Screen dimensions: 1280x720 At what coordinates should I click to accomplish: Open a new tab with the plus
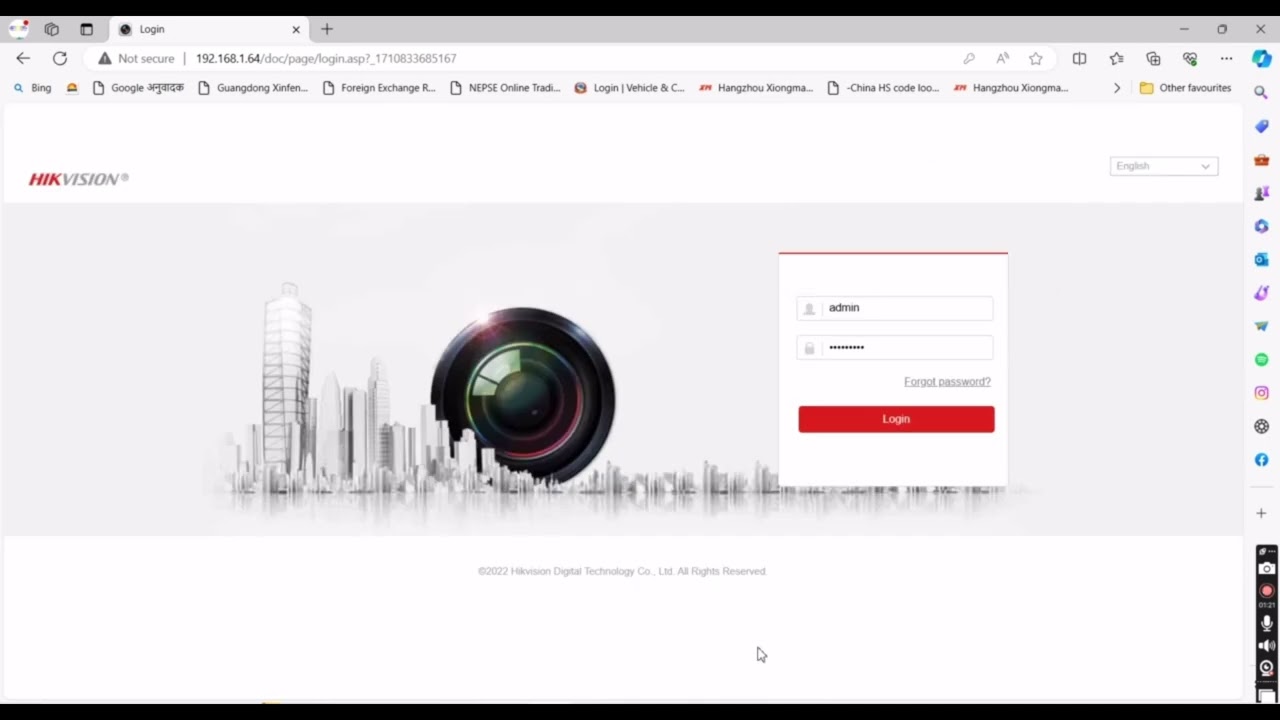326,29
